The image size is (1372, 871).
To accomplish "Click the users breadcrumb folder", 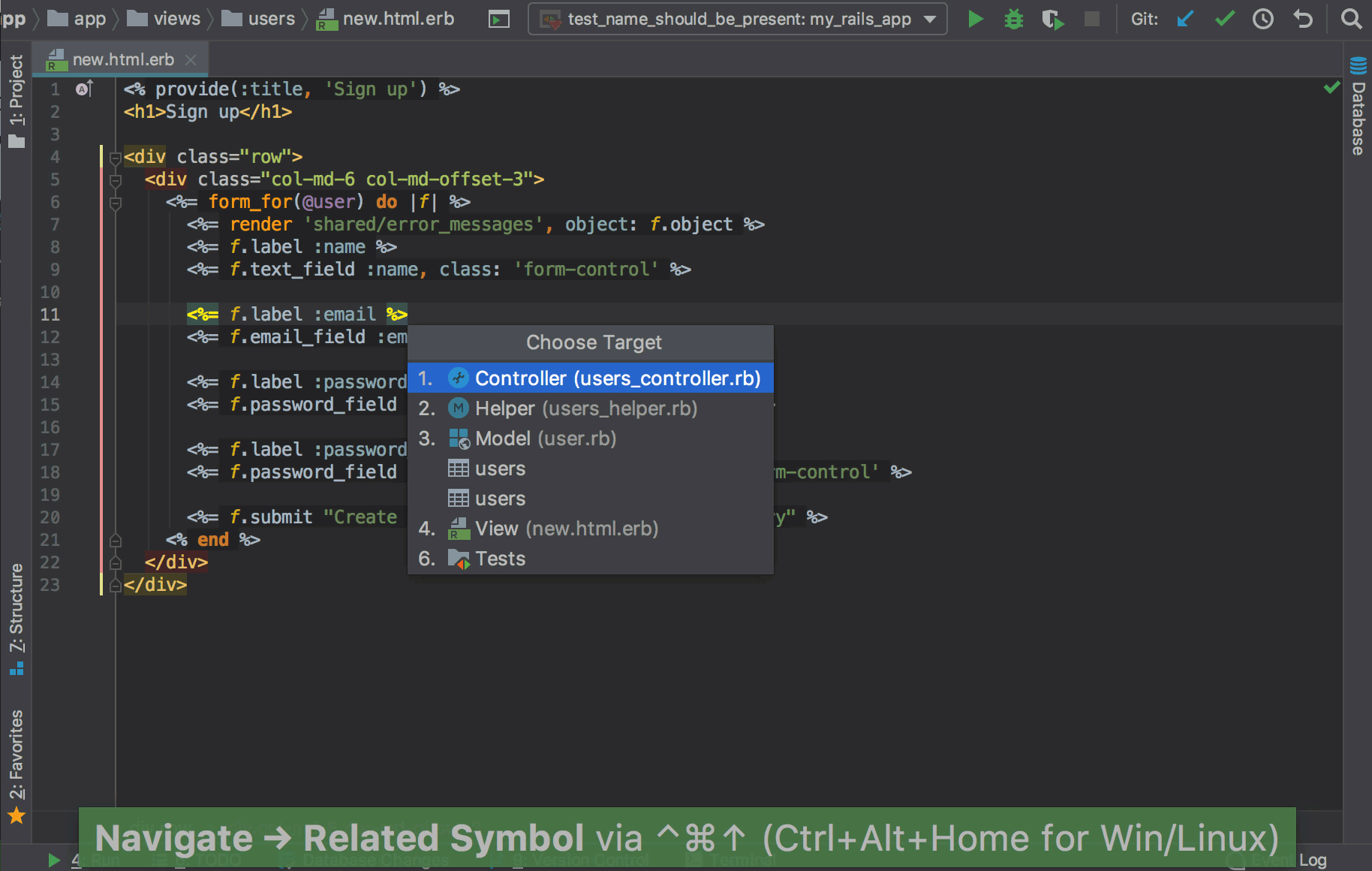I will (258, 19).
